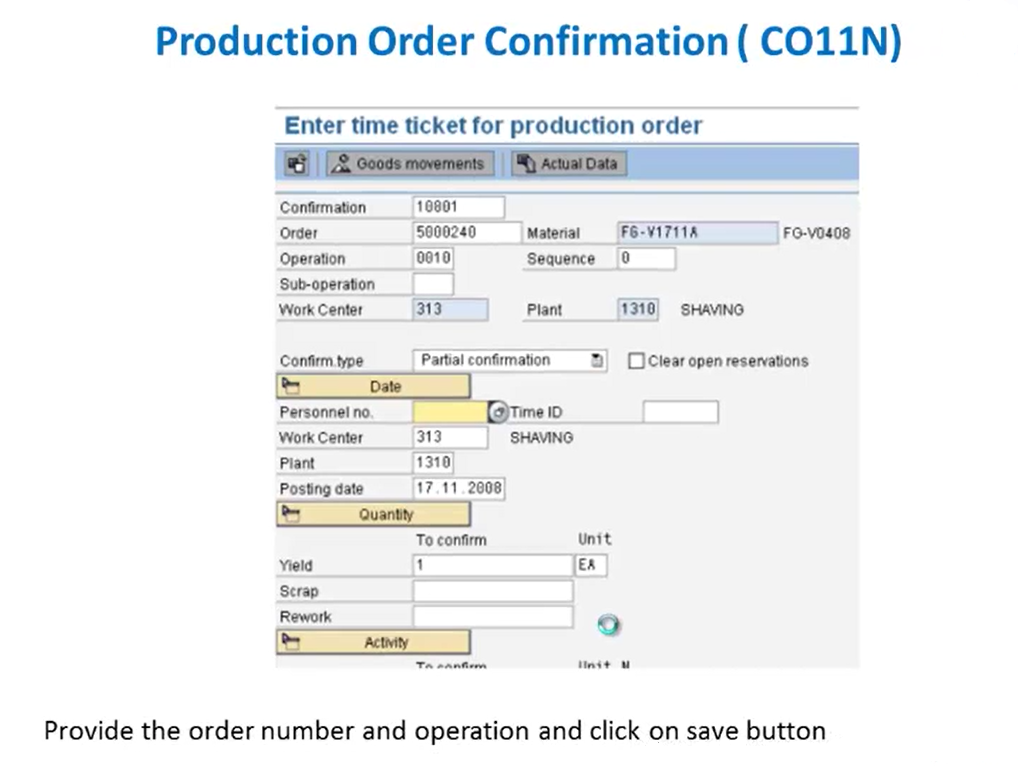Image resolution: width=1018 pixels, height=768 pixels.
Task: Click the search help icon beside Personnel no.
Action: pos(498,412)
